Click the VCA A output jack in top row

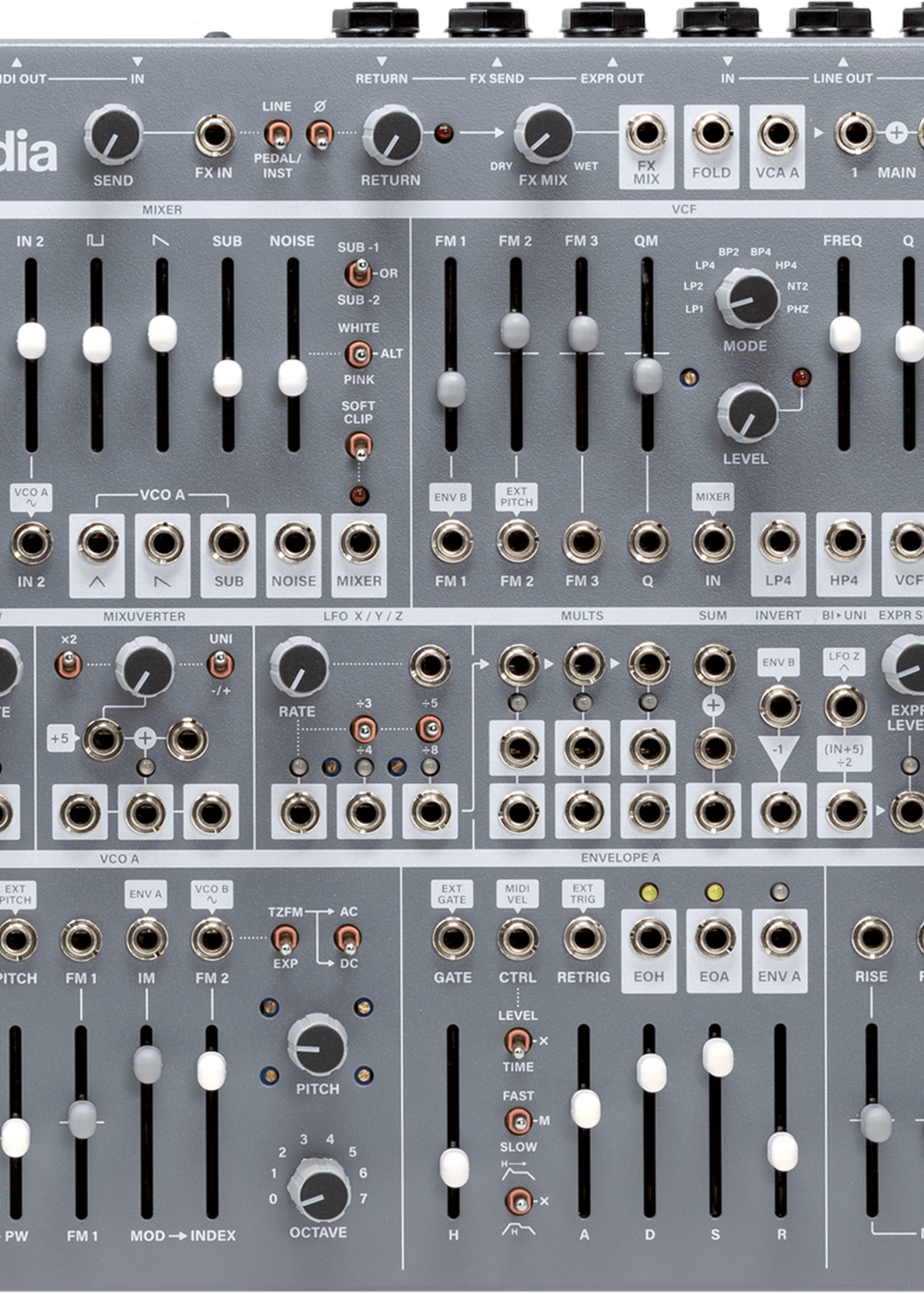[777, 133]
